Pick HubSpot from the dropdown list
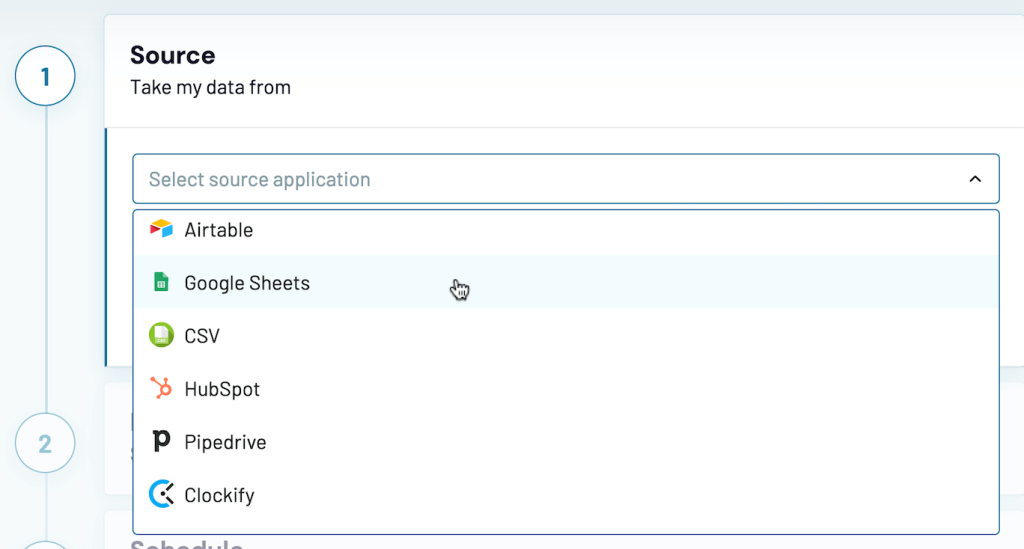 pos(566,388)
